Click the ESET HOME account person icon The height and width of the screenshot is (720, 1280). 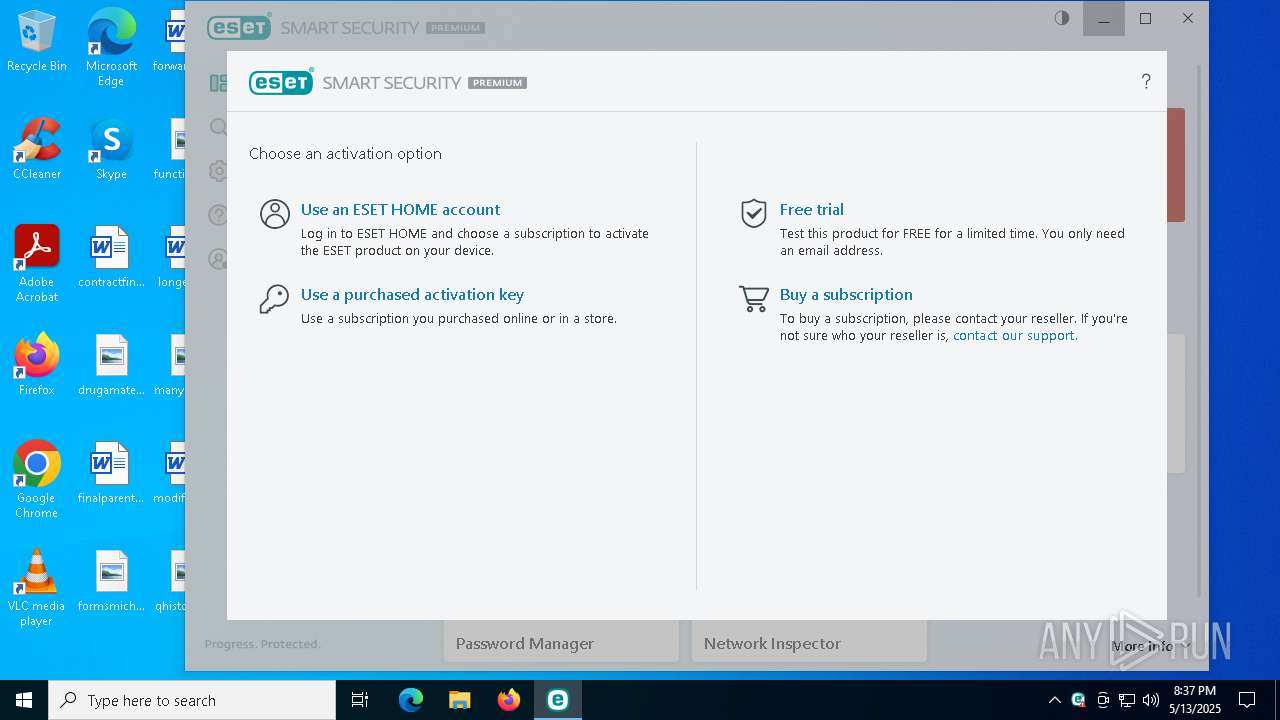tap(274, 214)
